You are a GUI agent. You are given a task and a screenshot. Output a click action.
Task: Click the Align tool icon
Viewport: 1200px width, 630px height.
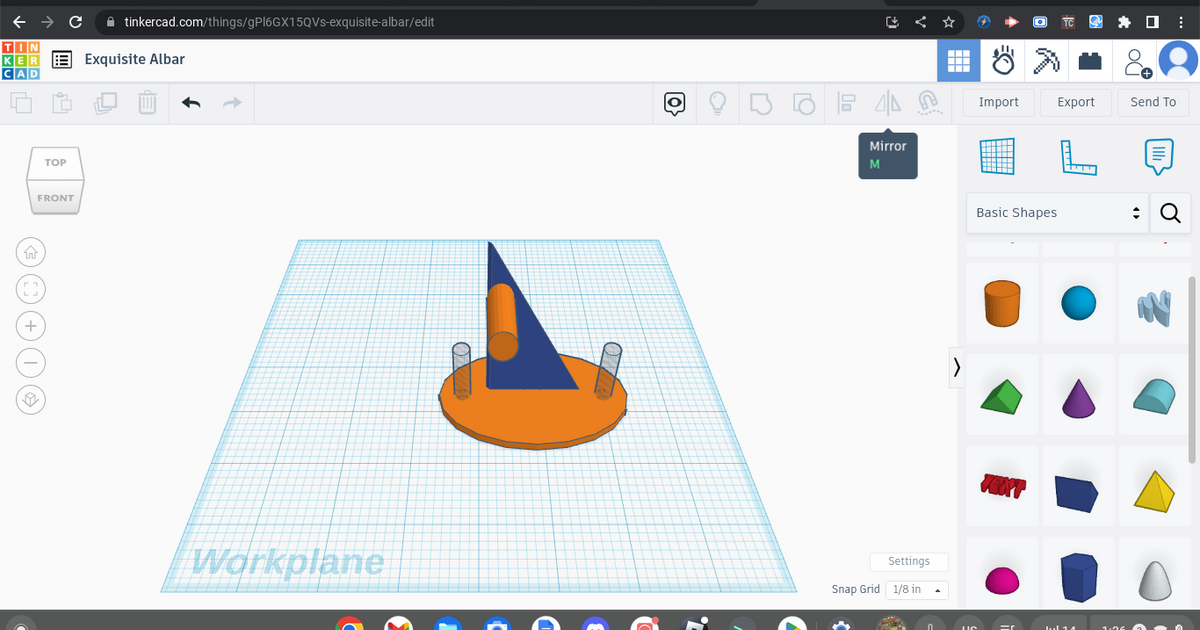846,102
